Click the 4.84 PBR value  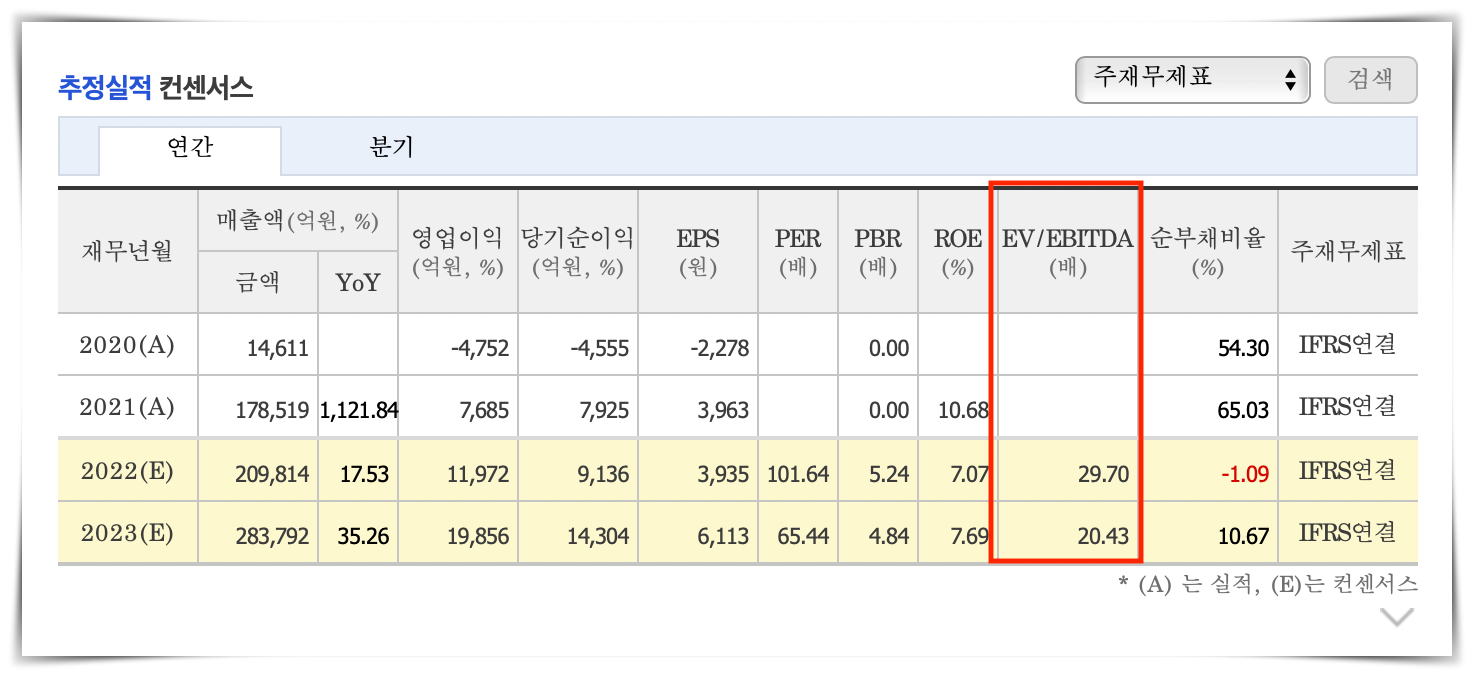tap(889, 536)
